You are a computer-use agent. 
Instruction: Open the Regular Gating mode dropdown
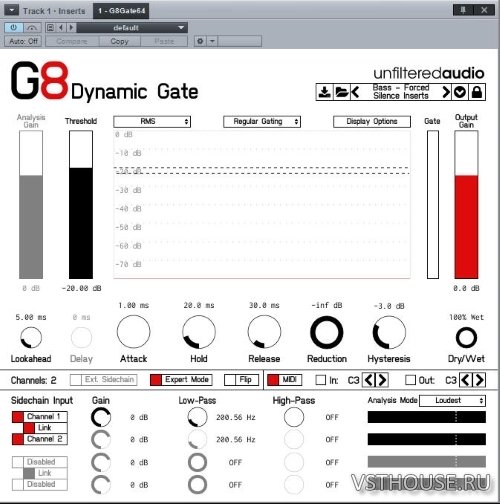coord(262,122)
